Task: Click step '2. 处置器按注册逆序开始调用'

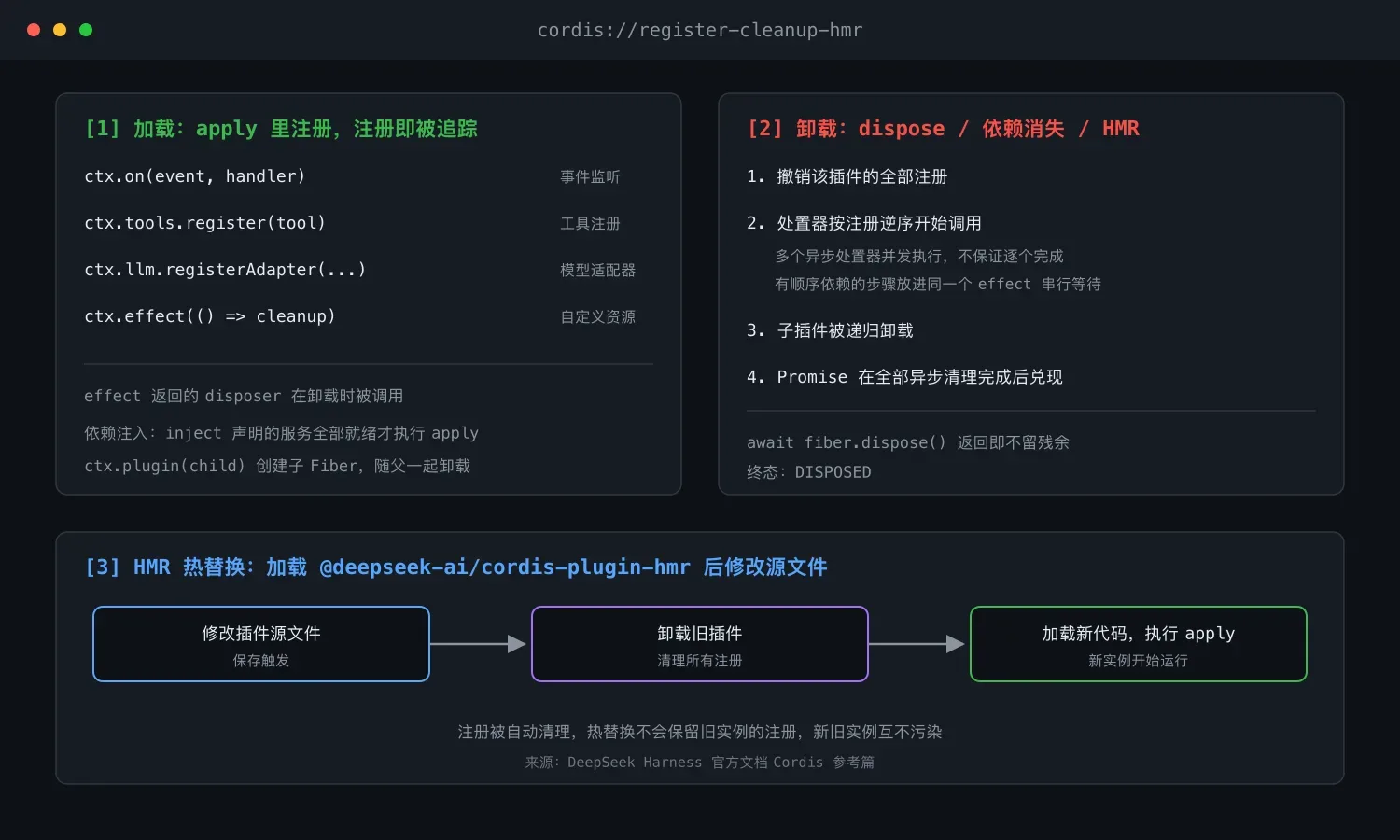Action: (x=864, y=223)
